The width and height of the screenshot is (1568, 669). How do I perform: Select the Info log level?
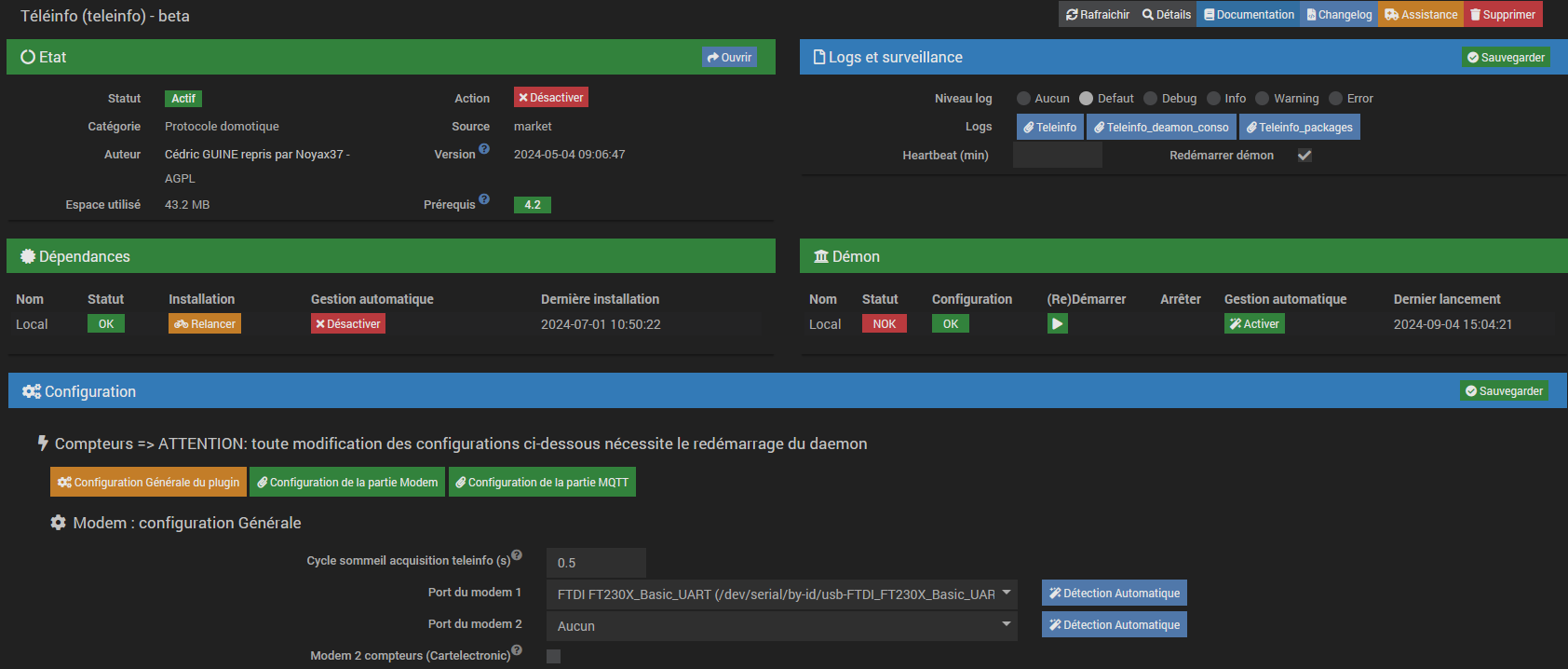coord(1213,98)
